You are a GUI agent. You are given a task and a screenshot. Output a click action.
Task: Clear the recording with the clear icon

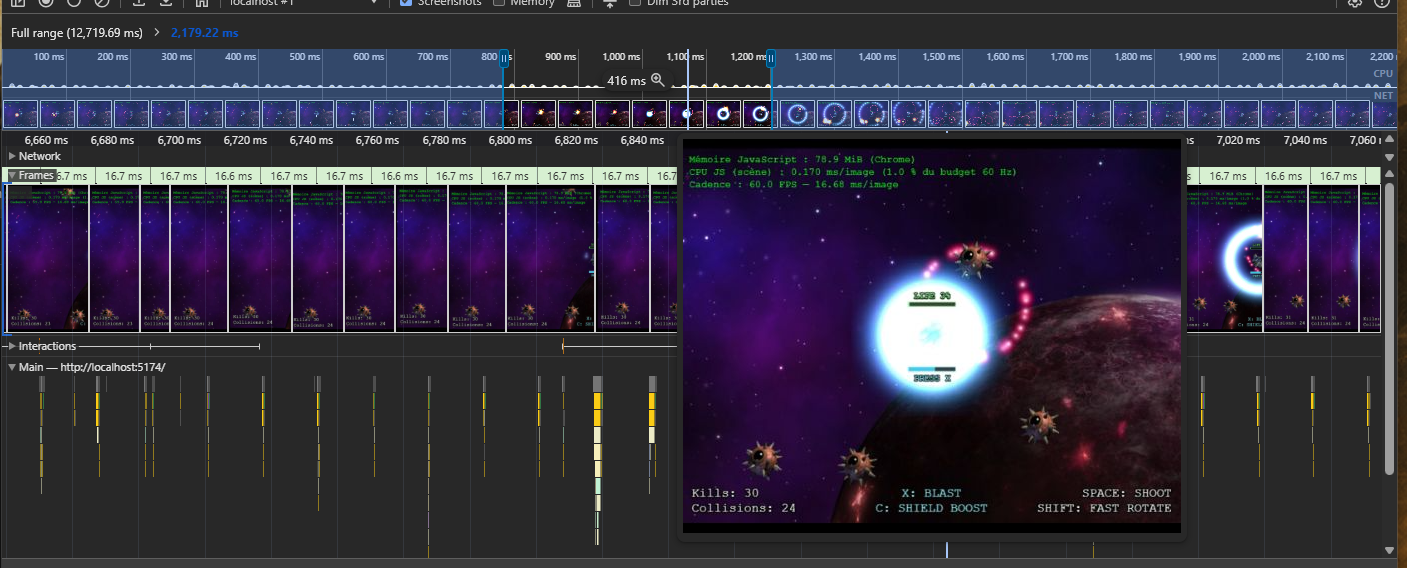pos(100,3)
